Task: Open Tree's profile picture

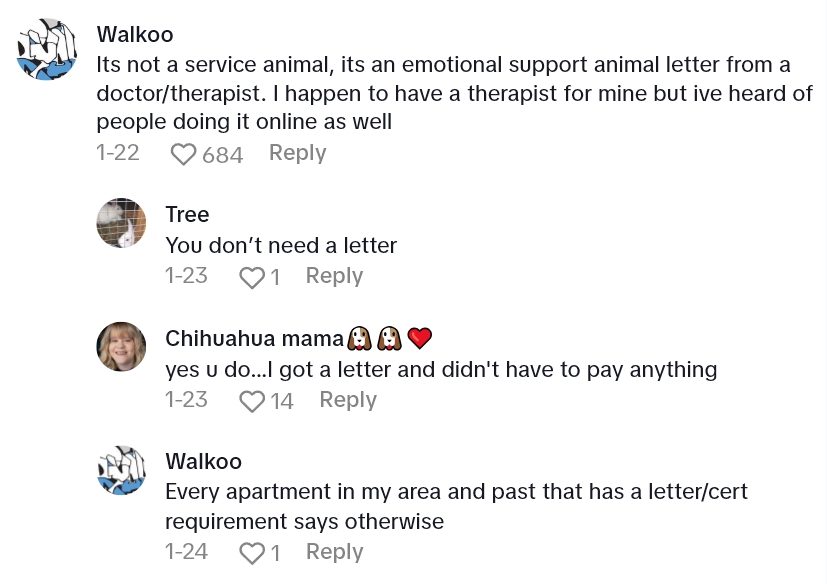Action: [x=121, y=223]
